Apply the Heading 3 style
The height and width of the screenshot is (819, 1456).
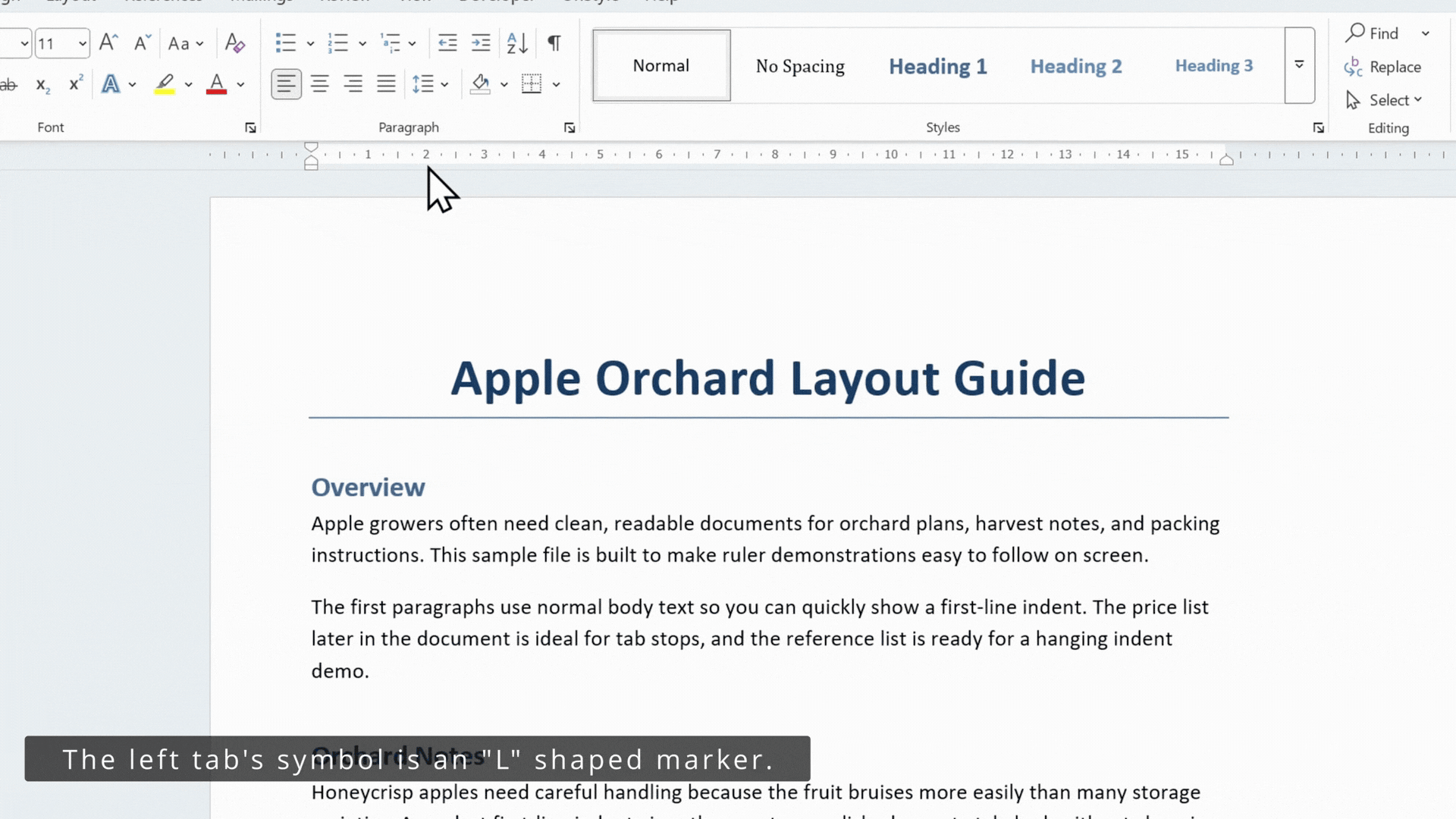[1213, 66]
